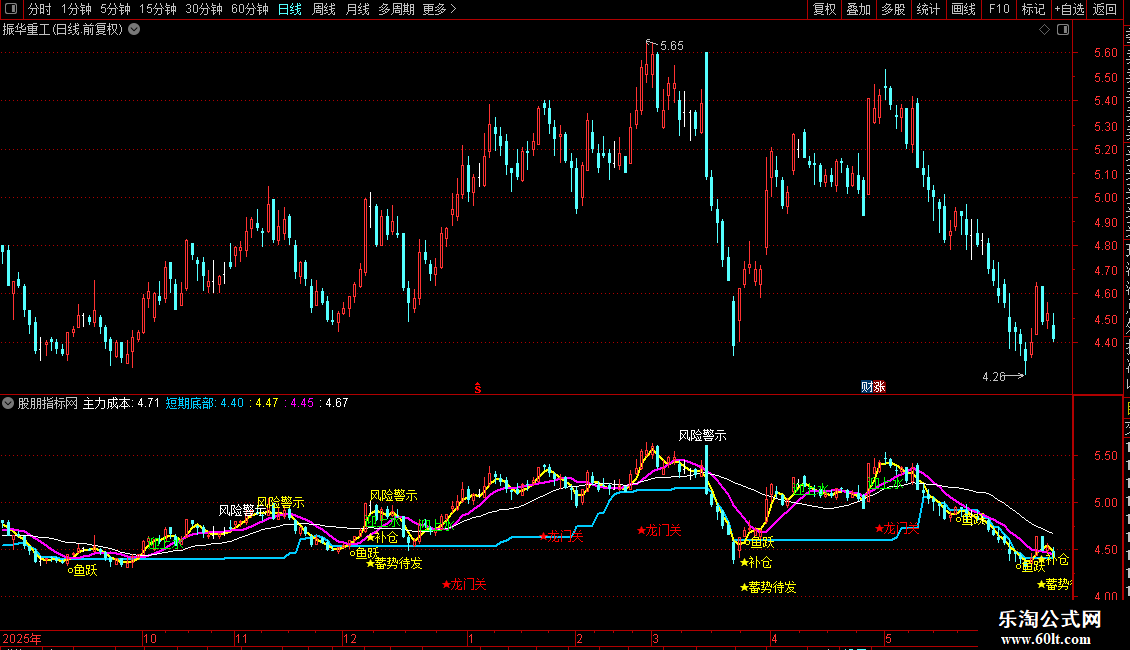Click the 短期底部: 4.40 indicator value
This screenshot has height=650, width=1130.
pyautogui.click(x=205, y=404)
